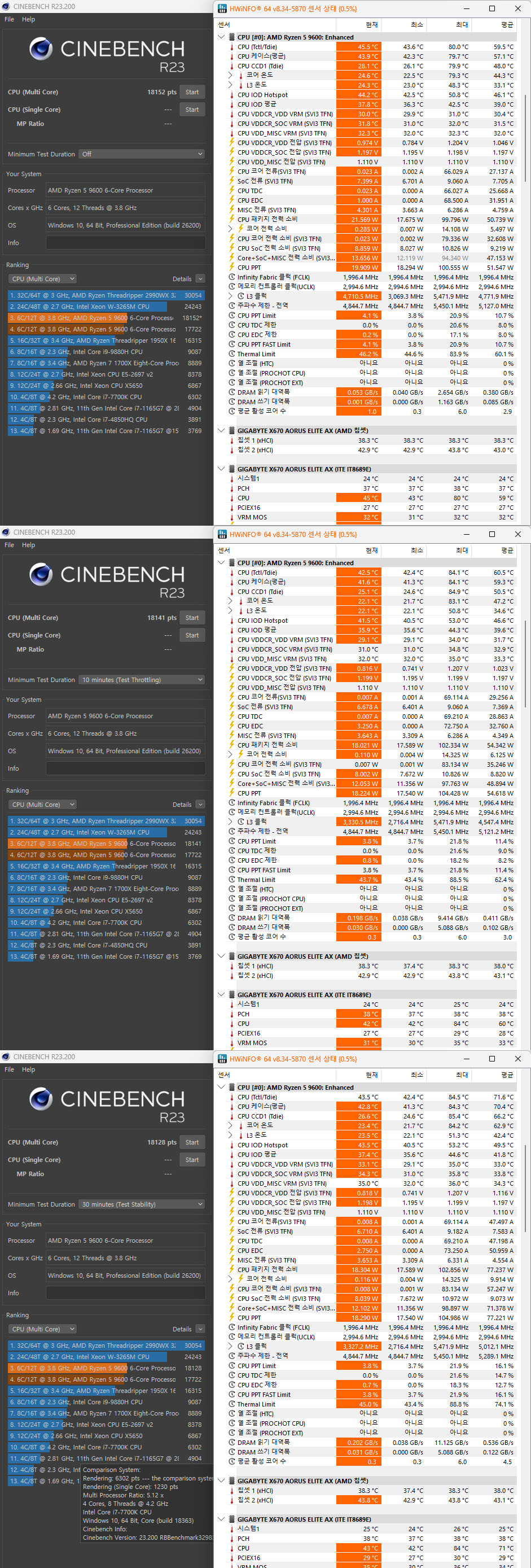
Task: Click Start button beside 18141 pts score
Action: point(192,618)
